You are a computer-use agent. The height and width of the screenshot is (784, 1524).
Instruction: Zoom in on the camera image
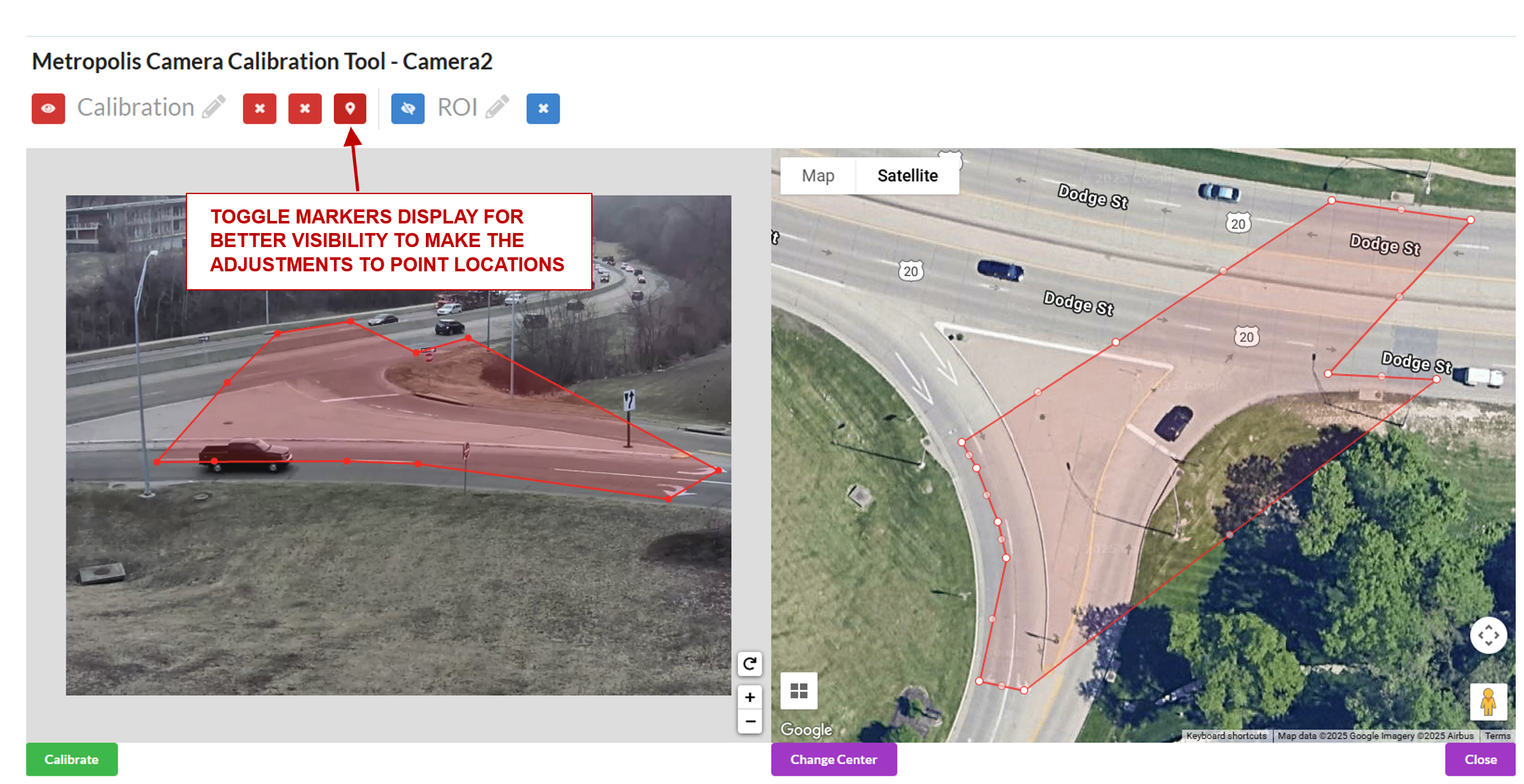pos(750,697)
